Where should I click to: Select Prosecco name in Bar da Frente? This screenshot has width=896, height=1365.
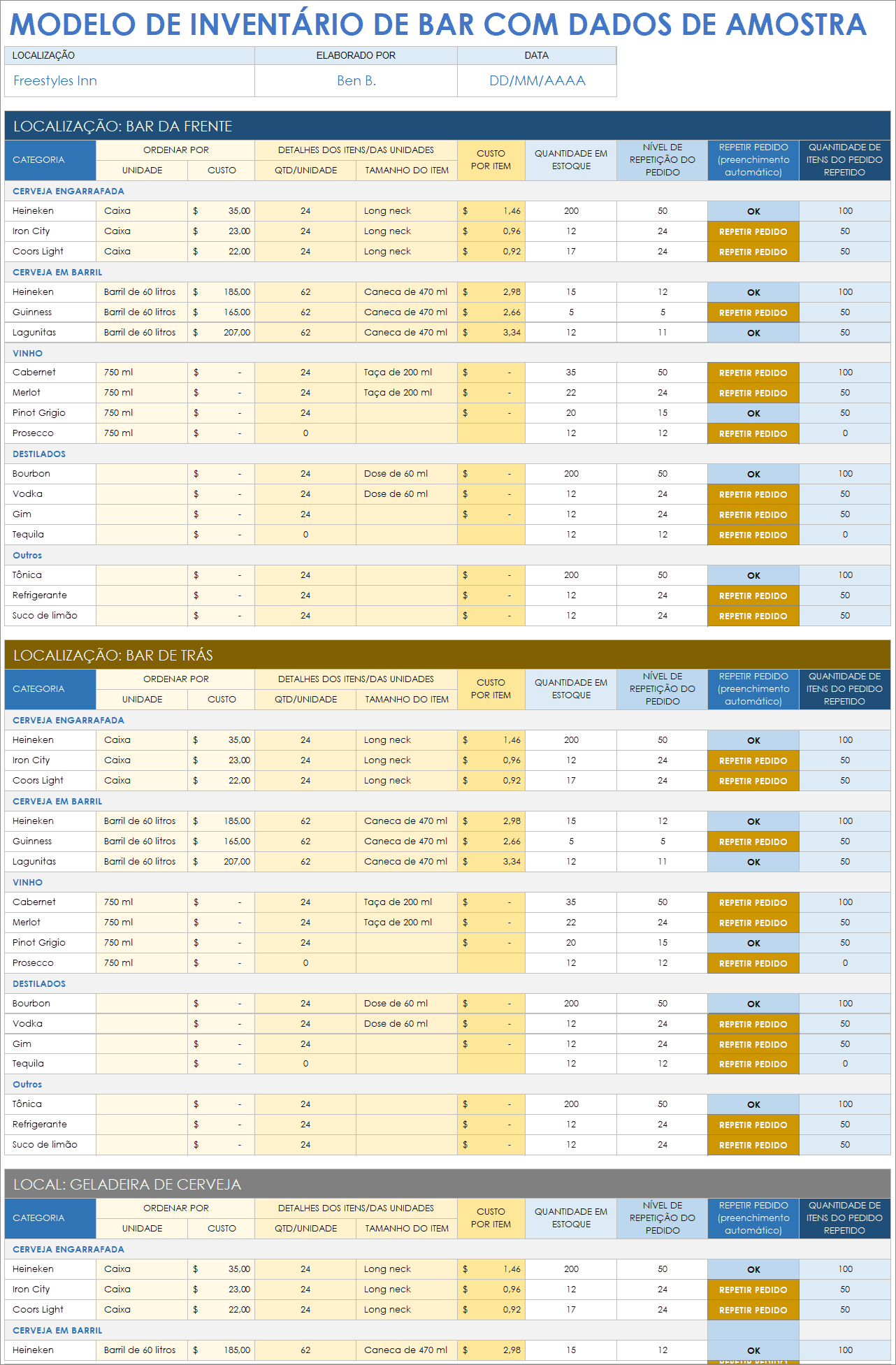click(x=33, y=433)
